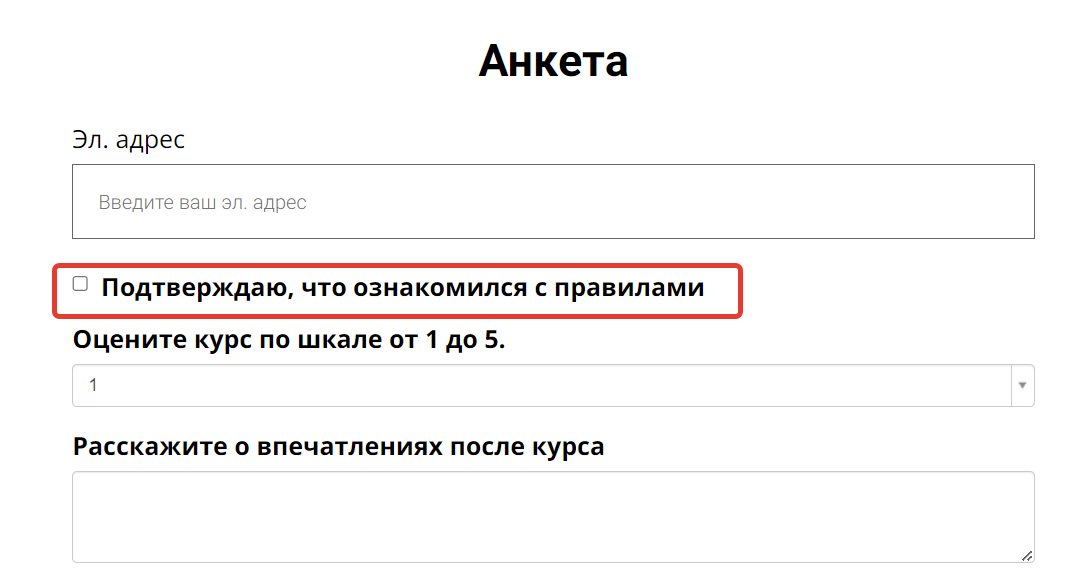Click 'Расскажите о впечатлениях после курса' label
The image size is (1067, 581).
click(x=338, y=447)
